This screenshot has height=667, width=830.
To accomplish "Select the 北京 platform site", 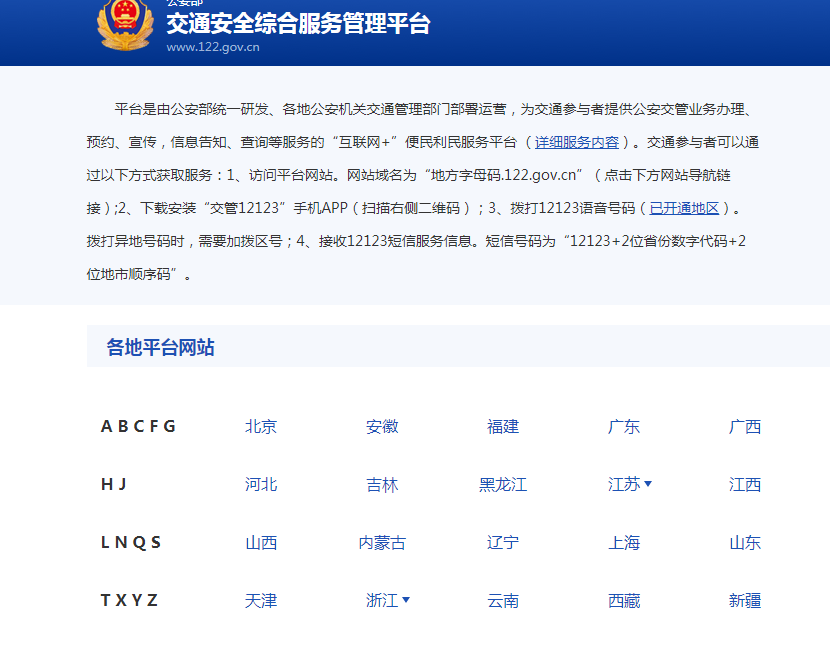I will (x=261, y=426).
